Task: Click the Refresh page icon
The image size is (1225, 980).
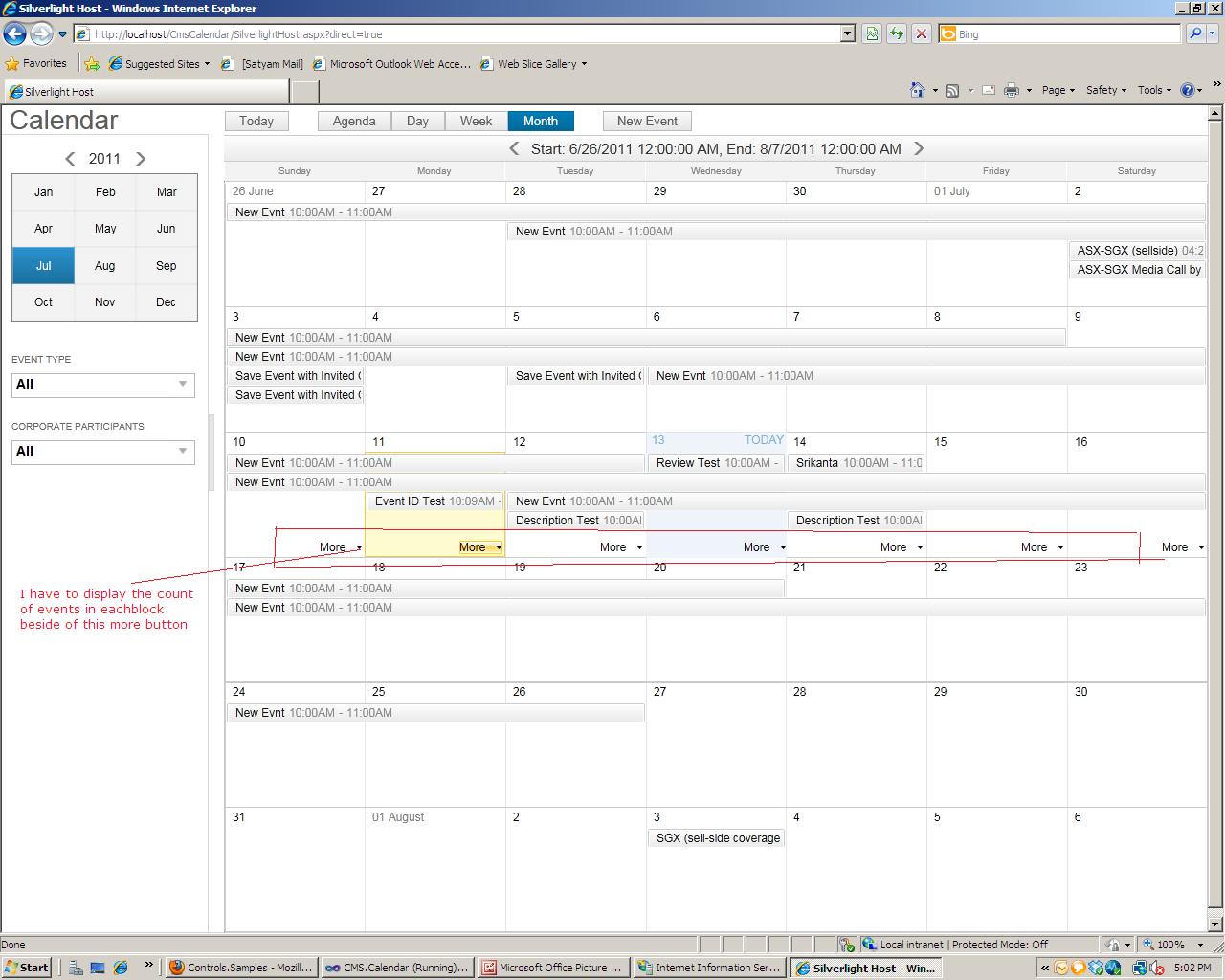Action: 897,33
